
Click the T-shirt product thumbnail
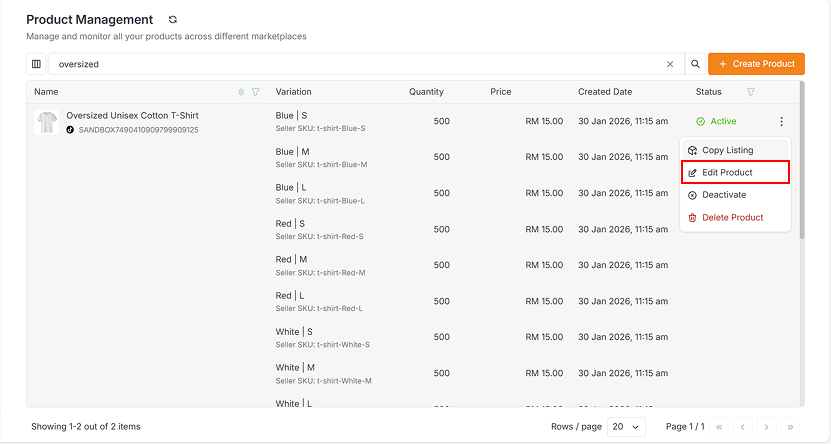[46, 122]
